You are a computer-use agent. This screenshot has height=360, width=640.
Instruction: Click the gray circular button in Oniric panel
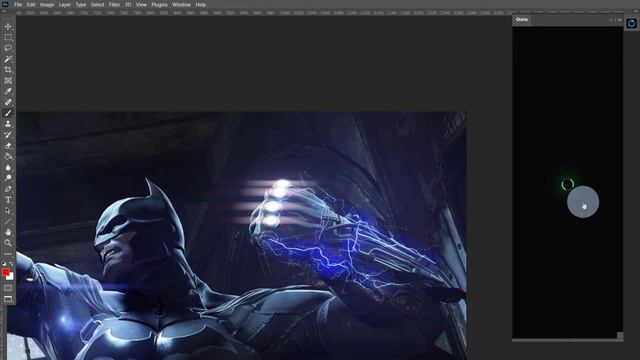583,202
